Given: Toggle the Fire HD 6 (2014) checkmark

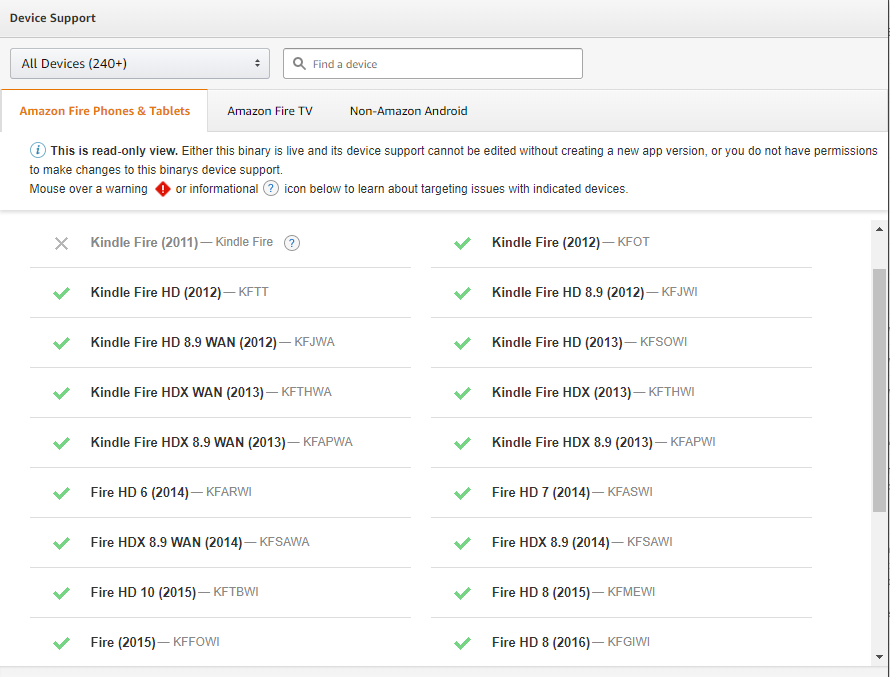Looking at the screenshot, I should (x=61, y=493).
